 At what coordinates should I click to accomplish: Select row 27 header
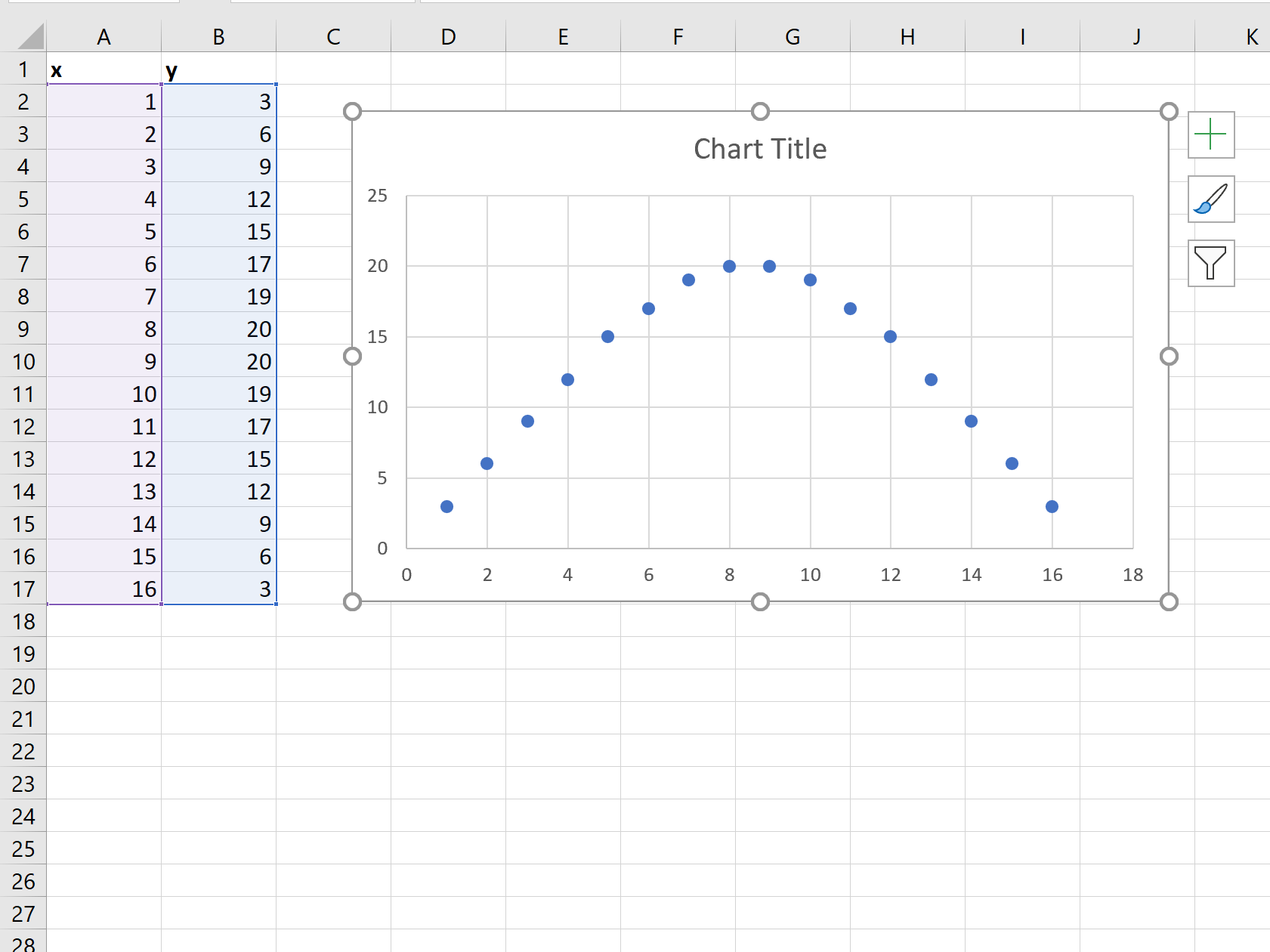23,913
